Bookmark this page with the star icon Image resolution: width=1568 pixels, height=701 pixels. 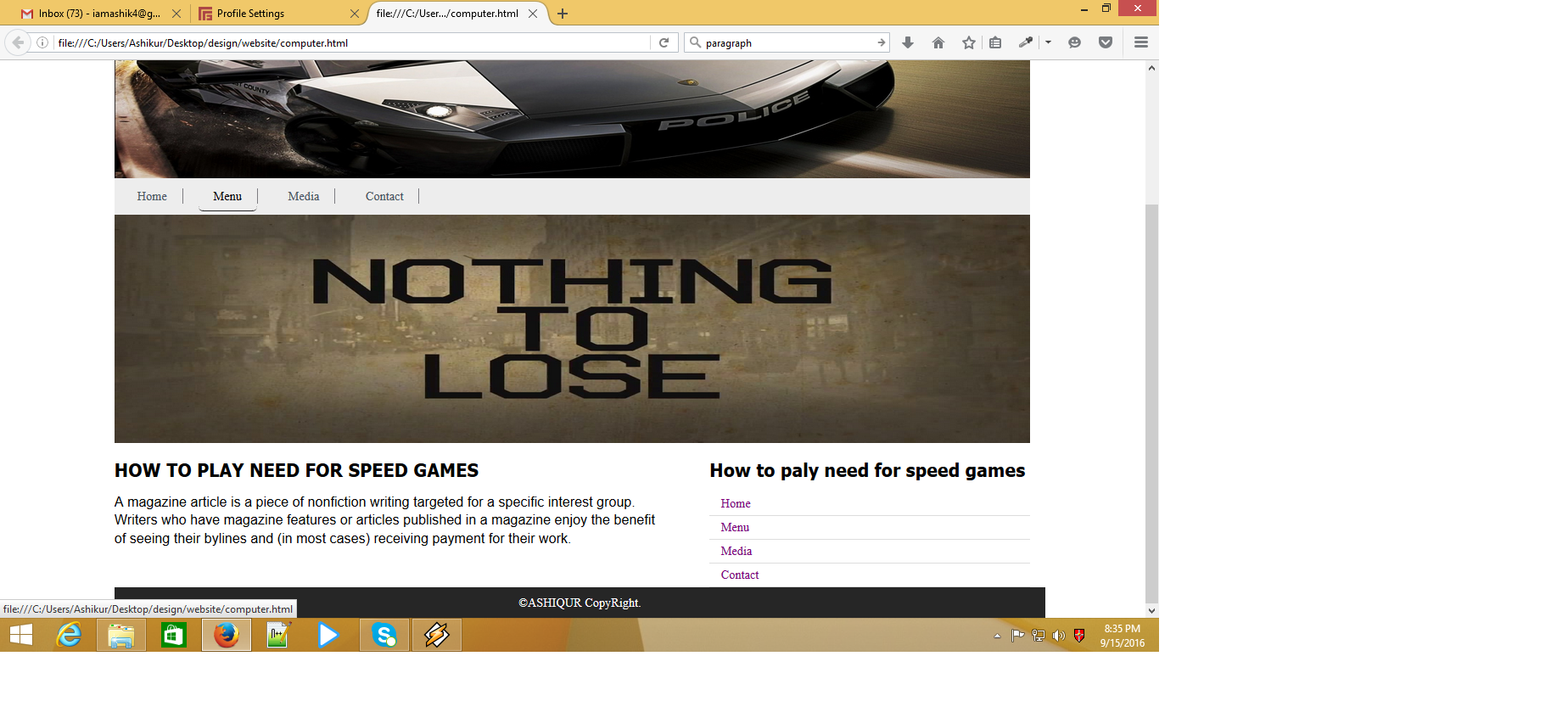[x=969, y=42]
